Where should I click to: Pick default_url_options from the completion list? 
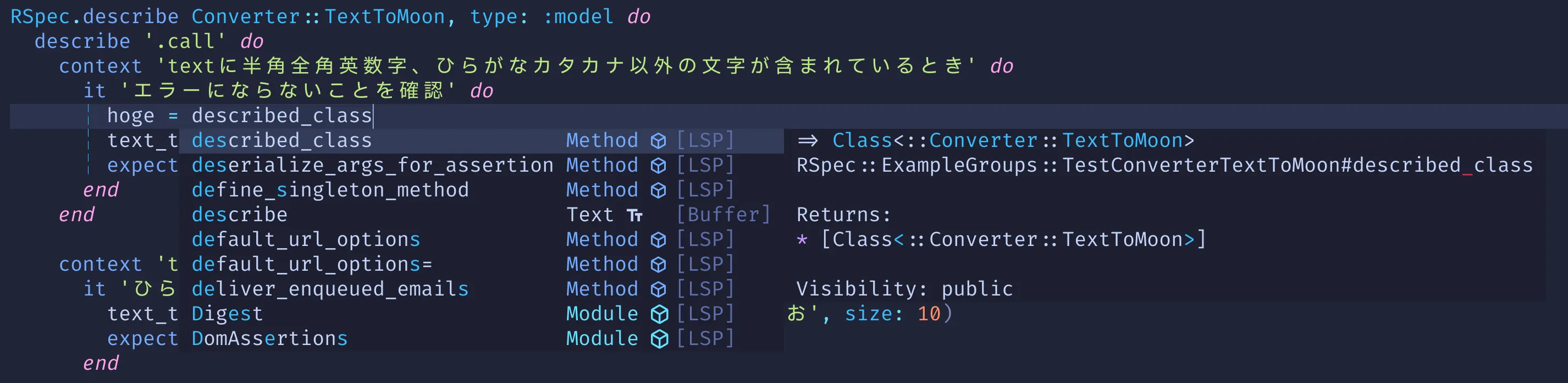pyautogui.click(x=306, y=239)
